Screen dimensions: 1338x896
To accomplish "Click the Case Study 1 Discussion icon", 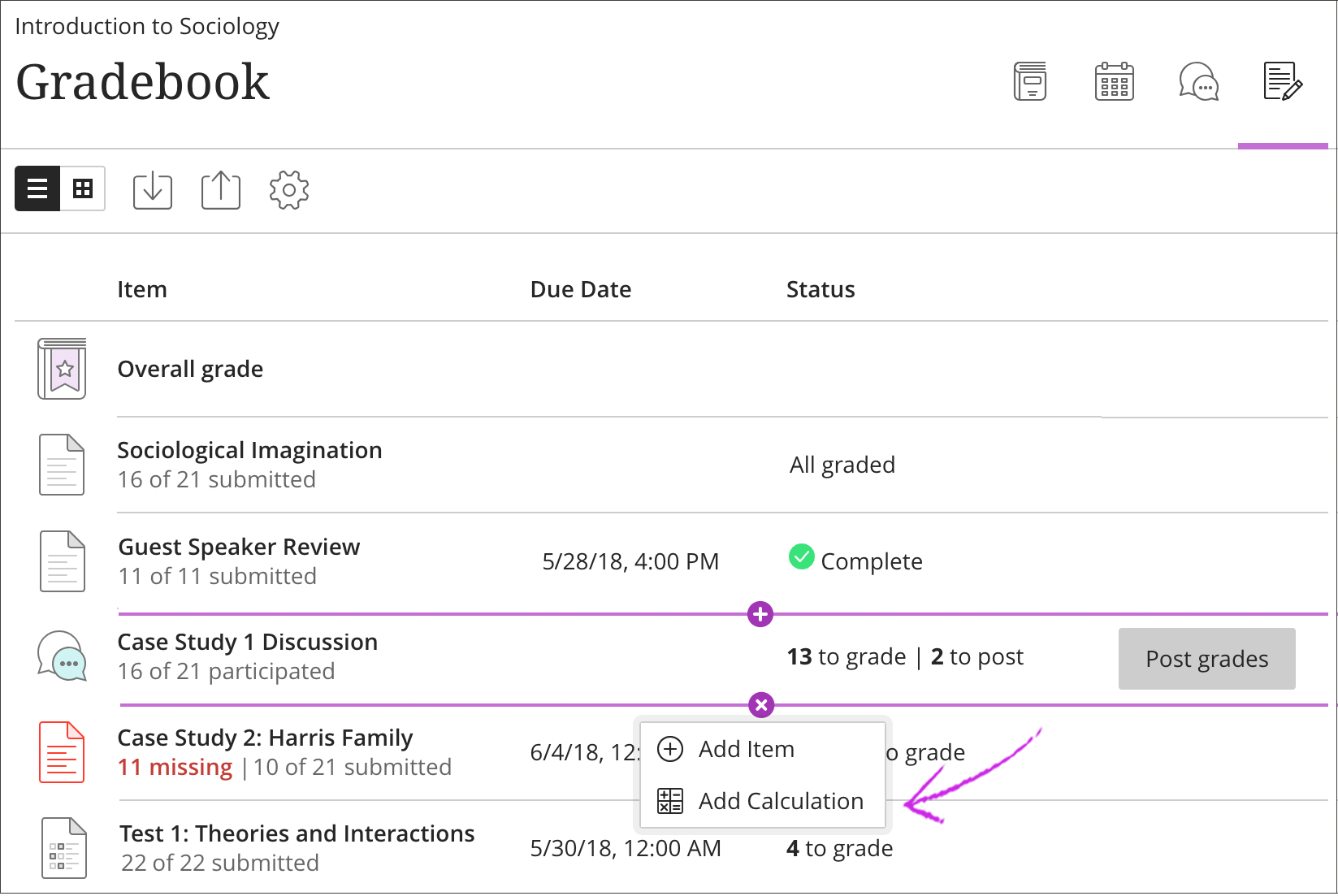I will 62,656.
